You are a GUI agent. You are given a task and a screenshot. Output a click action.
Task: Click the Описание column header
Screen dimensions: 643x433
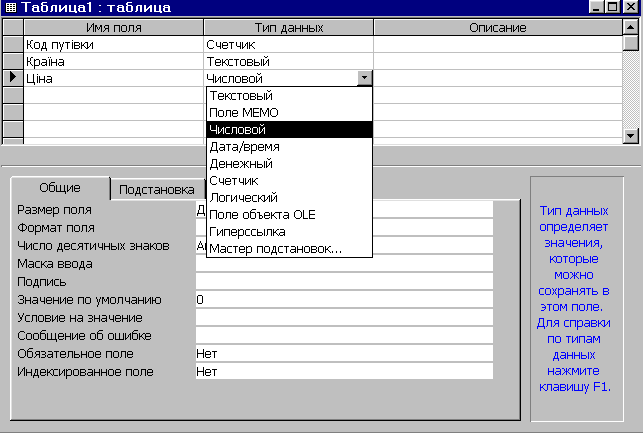pyautogui.click(x=498, y=27)
